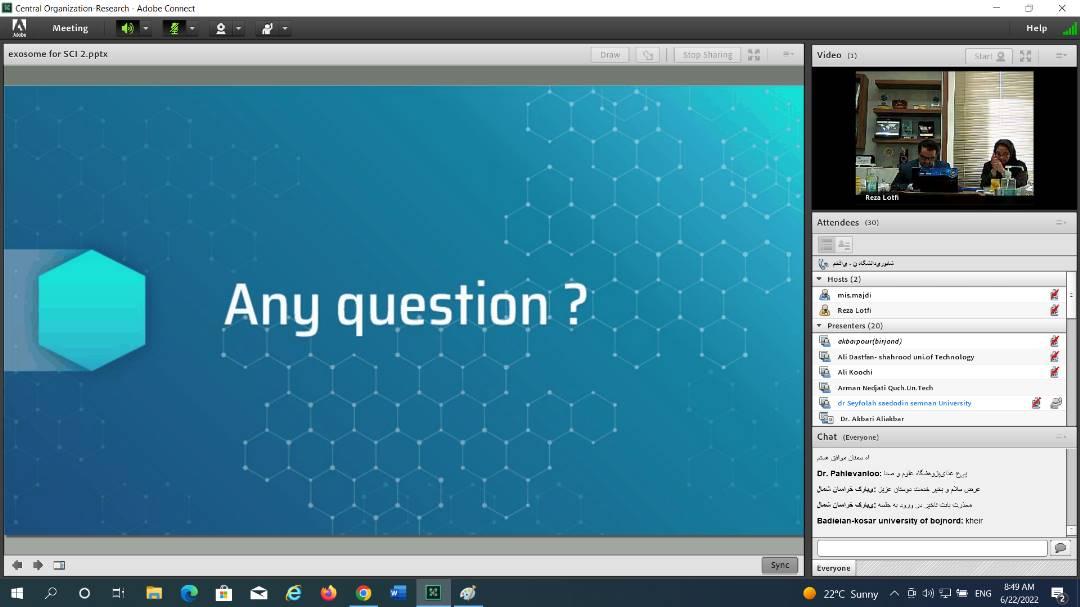Open Excel from the Windows taskbar
Image resolution: width=1080 pixels, height=607 pixels.
pos(433,593)
